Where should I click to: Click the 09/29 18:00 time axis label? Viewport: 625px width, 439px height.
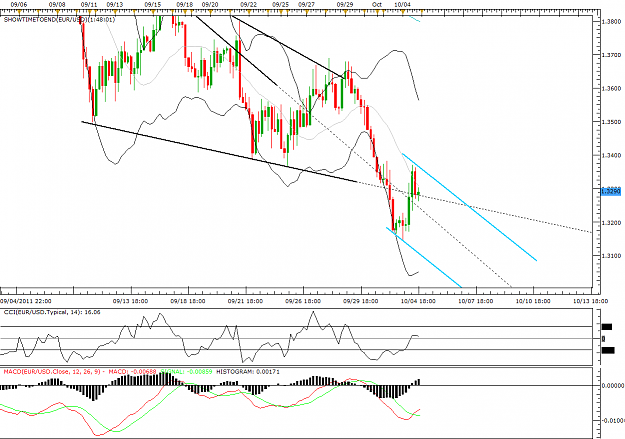tap(361, 301)
